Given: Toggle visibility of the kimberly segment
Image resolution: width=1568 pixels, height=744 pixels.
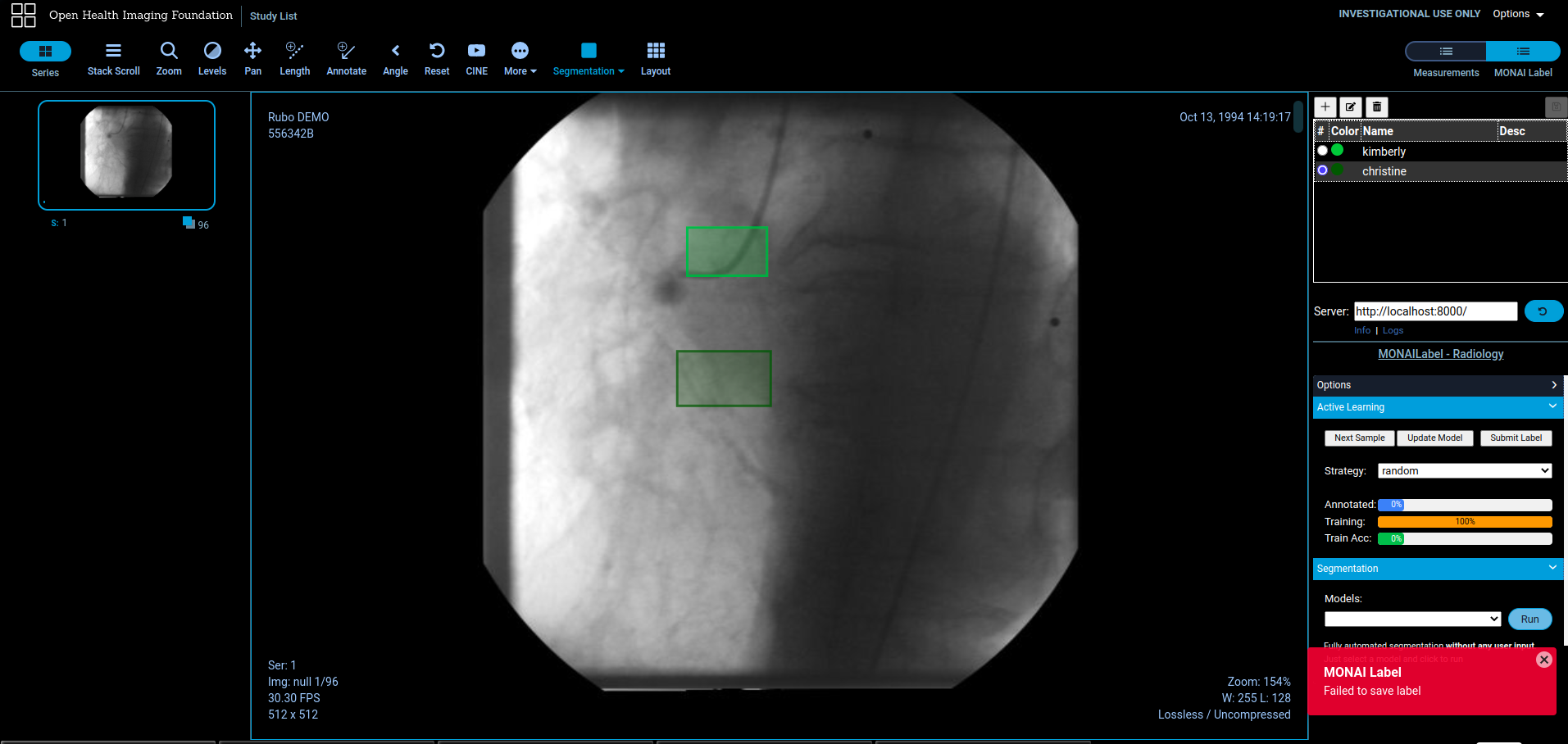Looking at the screenshot, I should click(1322, 151).
